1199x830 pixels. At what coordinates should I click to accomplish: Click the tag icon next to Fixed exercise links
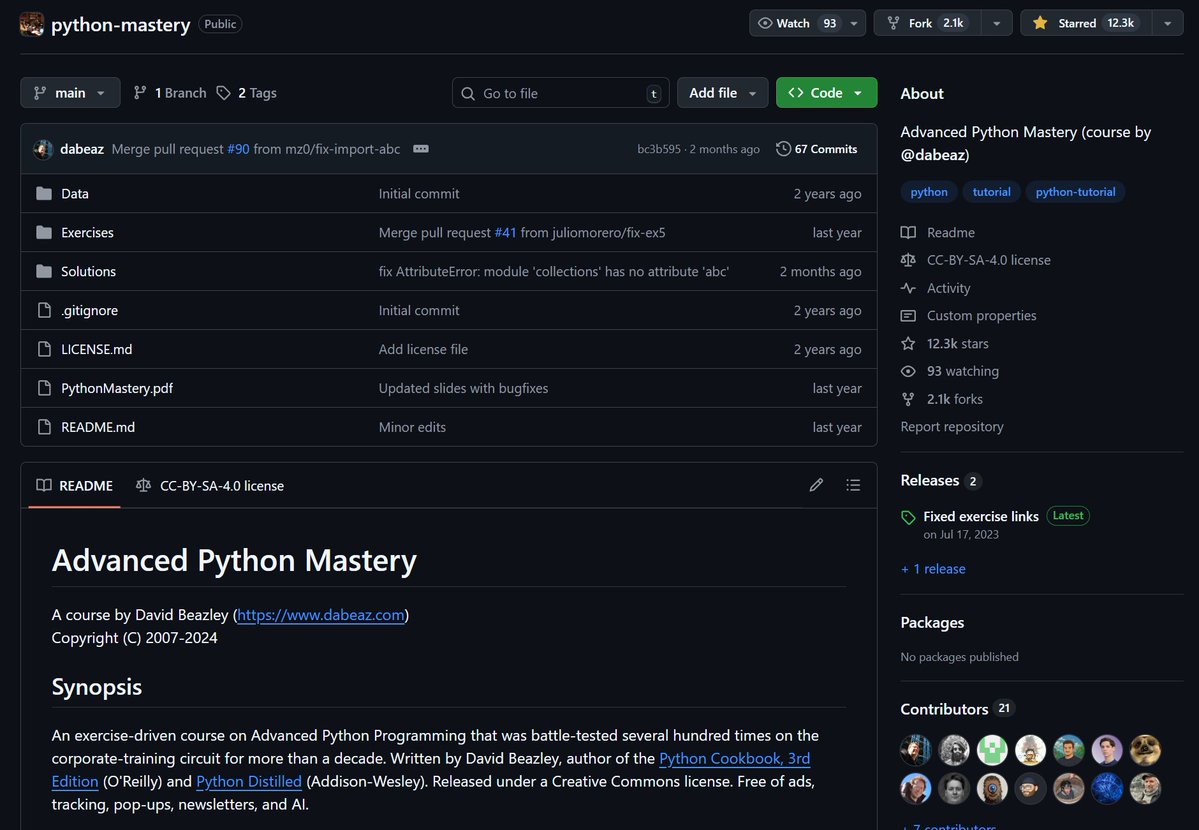908,518
